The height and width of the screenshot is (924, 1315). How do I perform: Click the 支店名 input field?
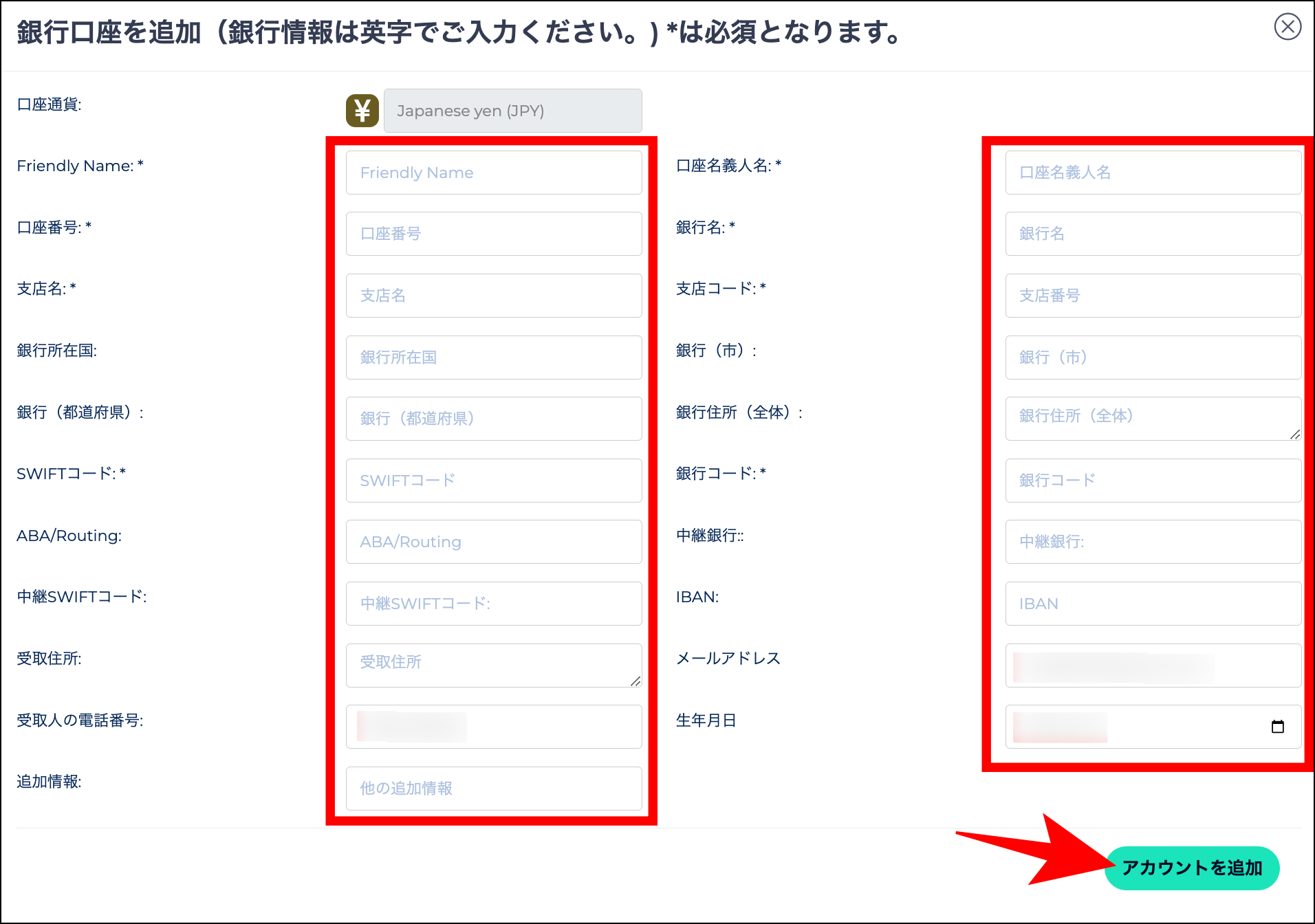click(x=493, y=296)
